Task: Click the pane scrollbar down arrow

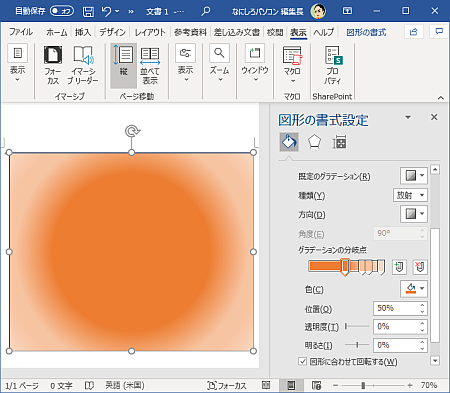Action: point(435,360)
